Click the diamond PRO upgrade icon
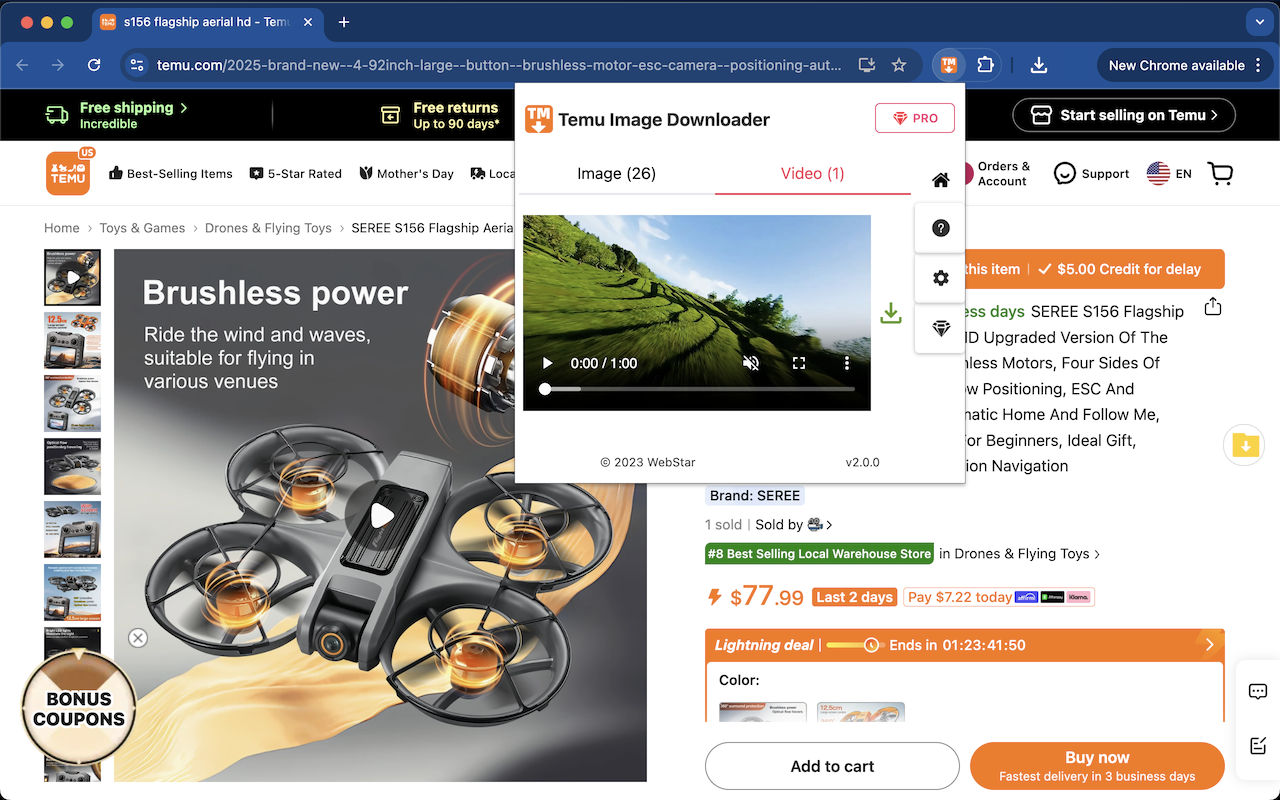The width and height of the screenshot is (1280, 800). [x=940, y=328]
